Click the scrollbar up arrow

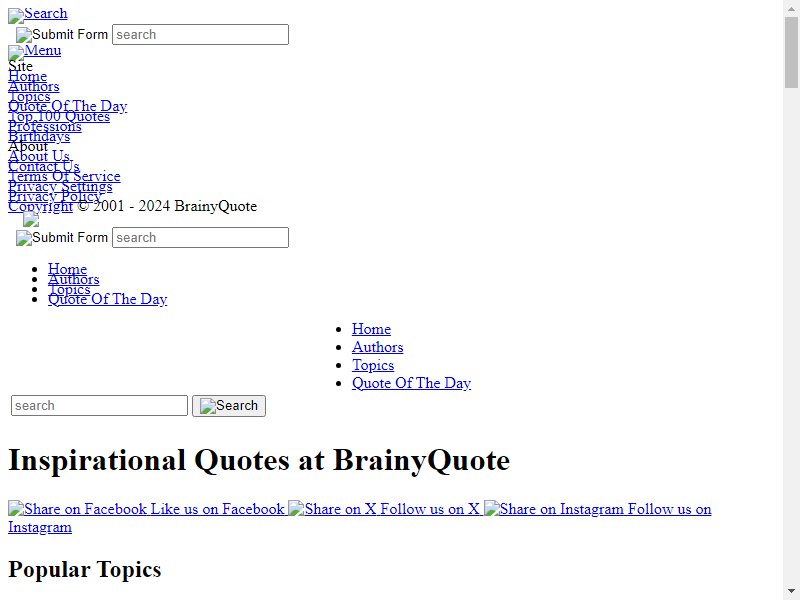point(791,9)
